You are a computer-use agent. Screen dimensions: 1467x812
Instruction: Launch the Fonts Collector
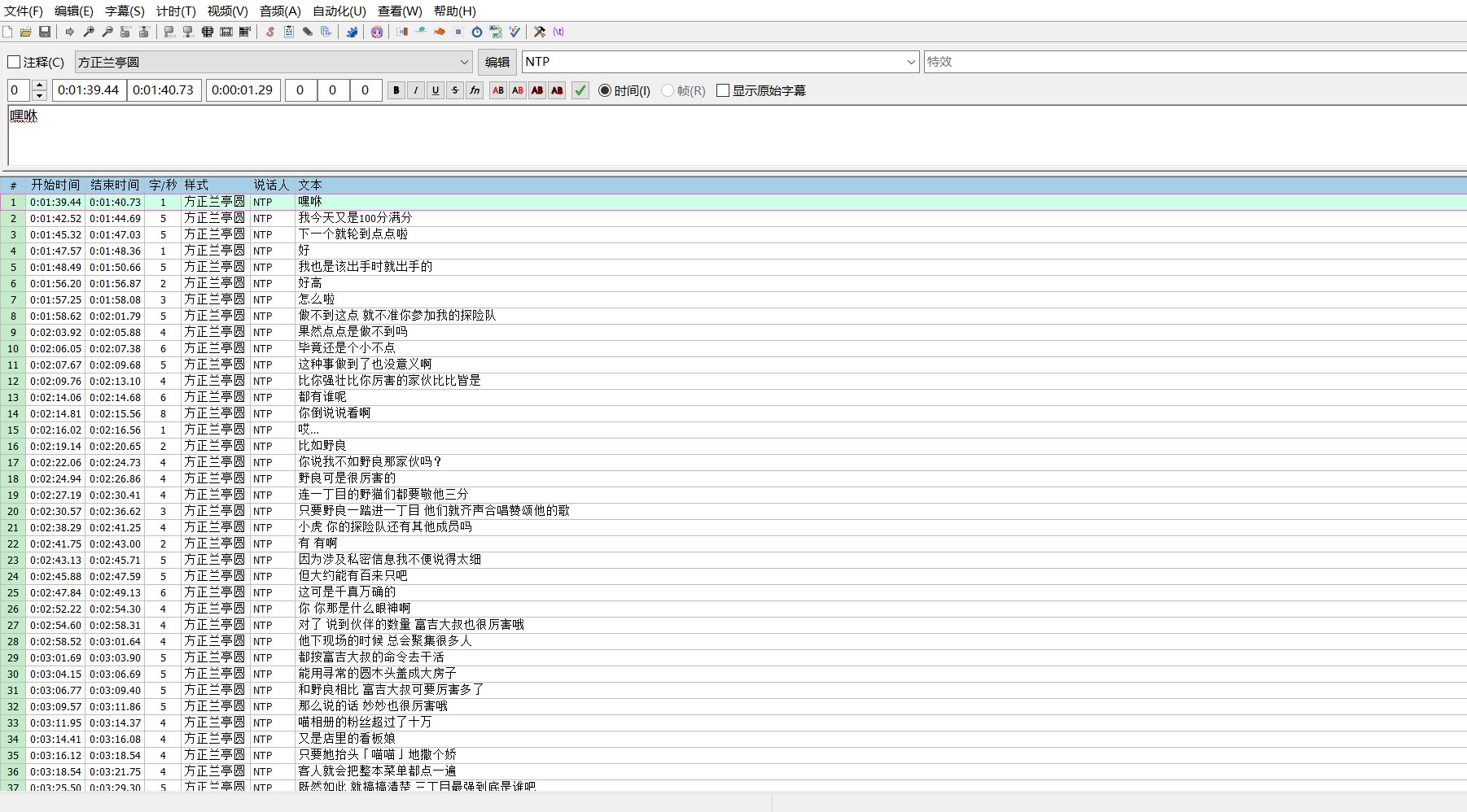[x=326, y=32]
